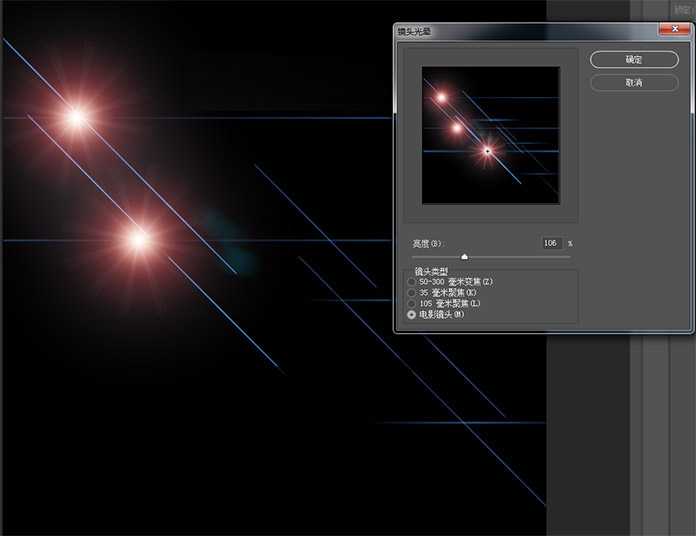The height and width of the screenshot is (536, 696).
Task: Click the 镜头类型 group heading
Action: tap(432, 271)
